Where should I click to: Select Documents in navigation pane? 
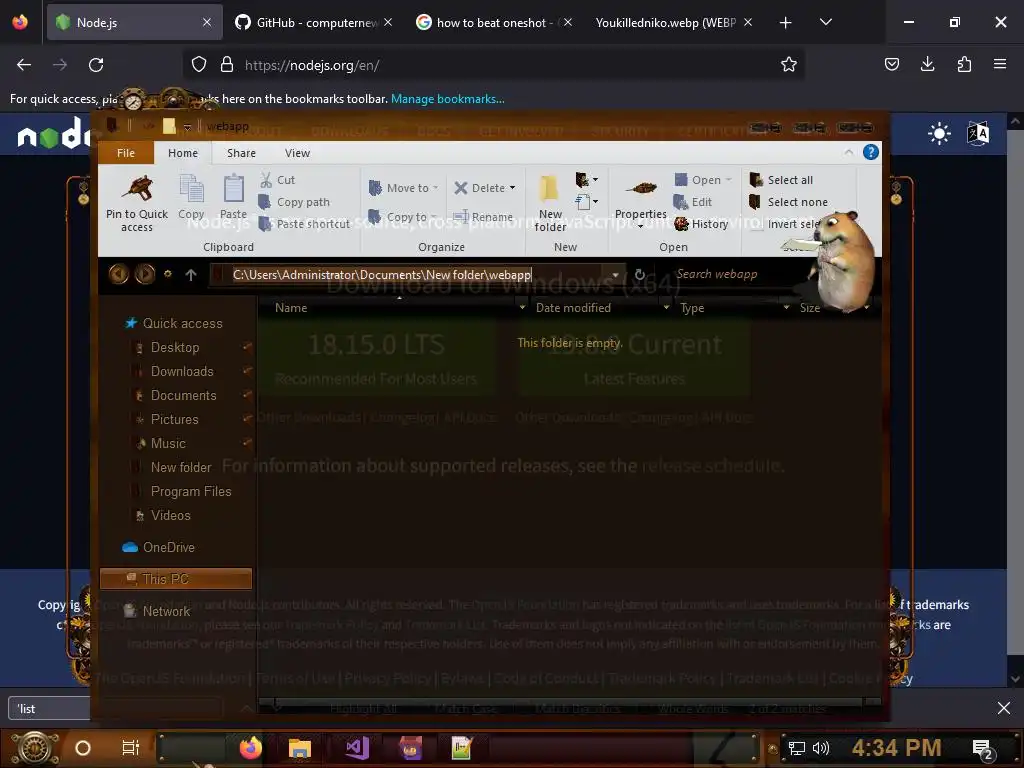point(183,395)
